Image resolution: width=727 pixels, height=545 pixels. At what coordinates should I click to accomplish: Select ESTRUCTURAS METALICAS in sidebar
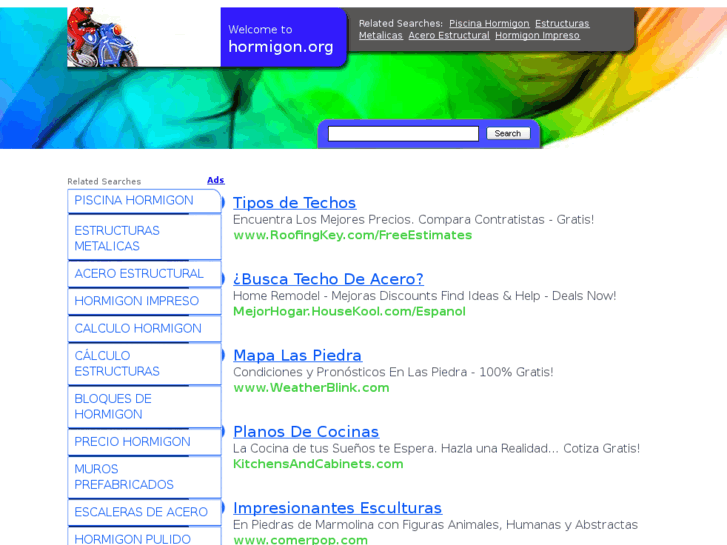(144, 238)
